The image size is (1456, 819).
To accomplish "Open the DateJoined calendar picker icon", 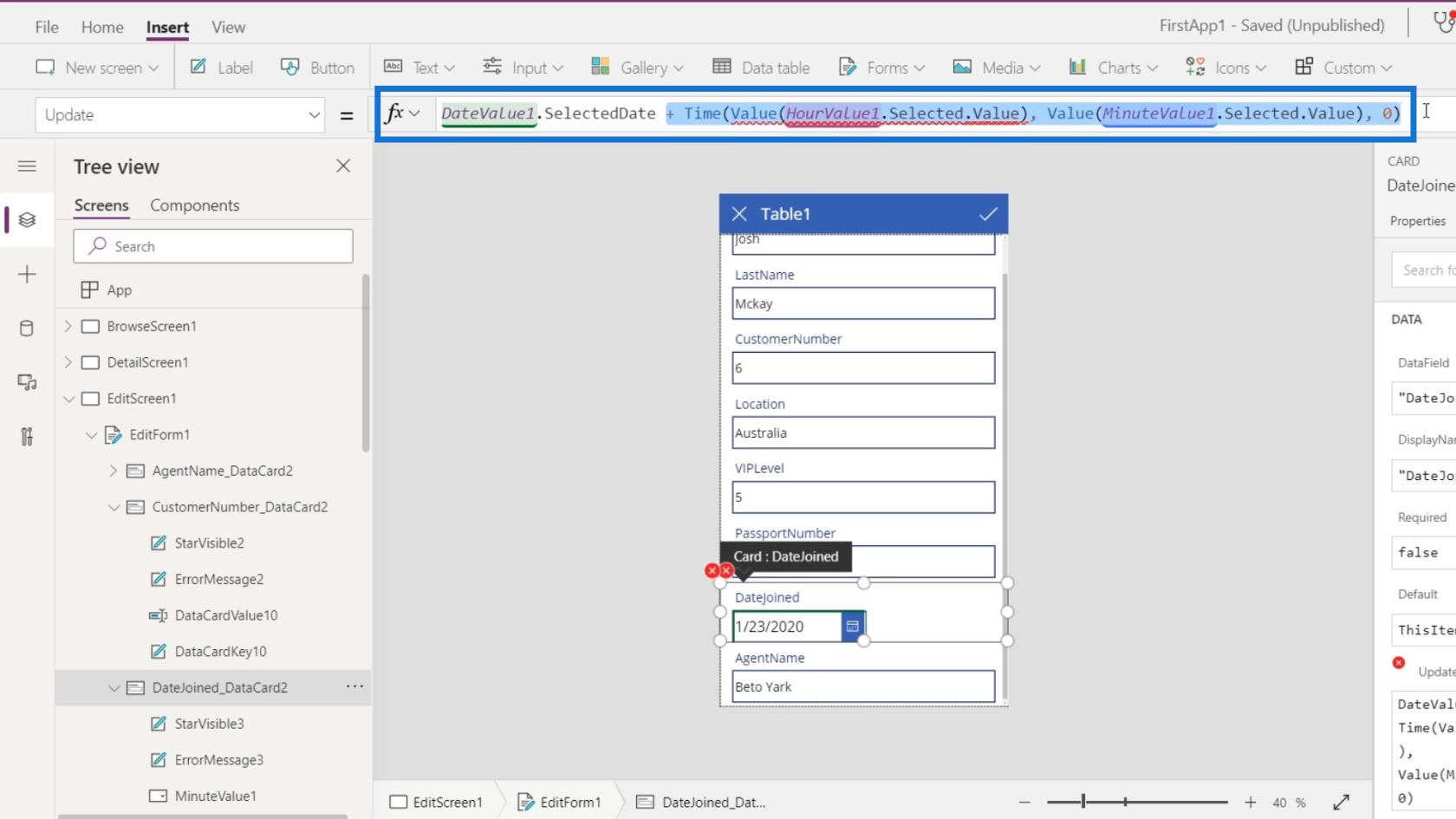I will (x=853, y=626).
